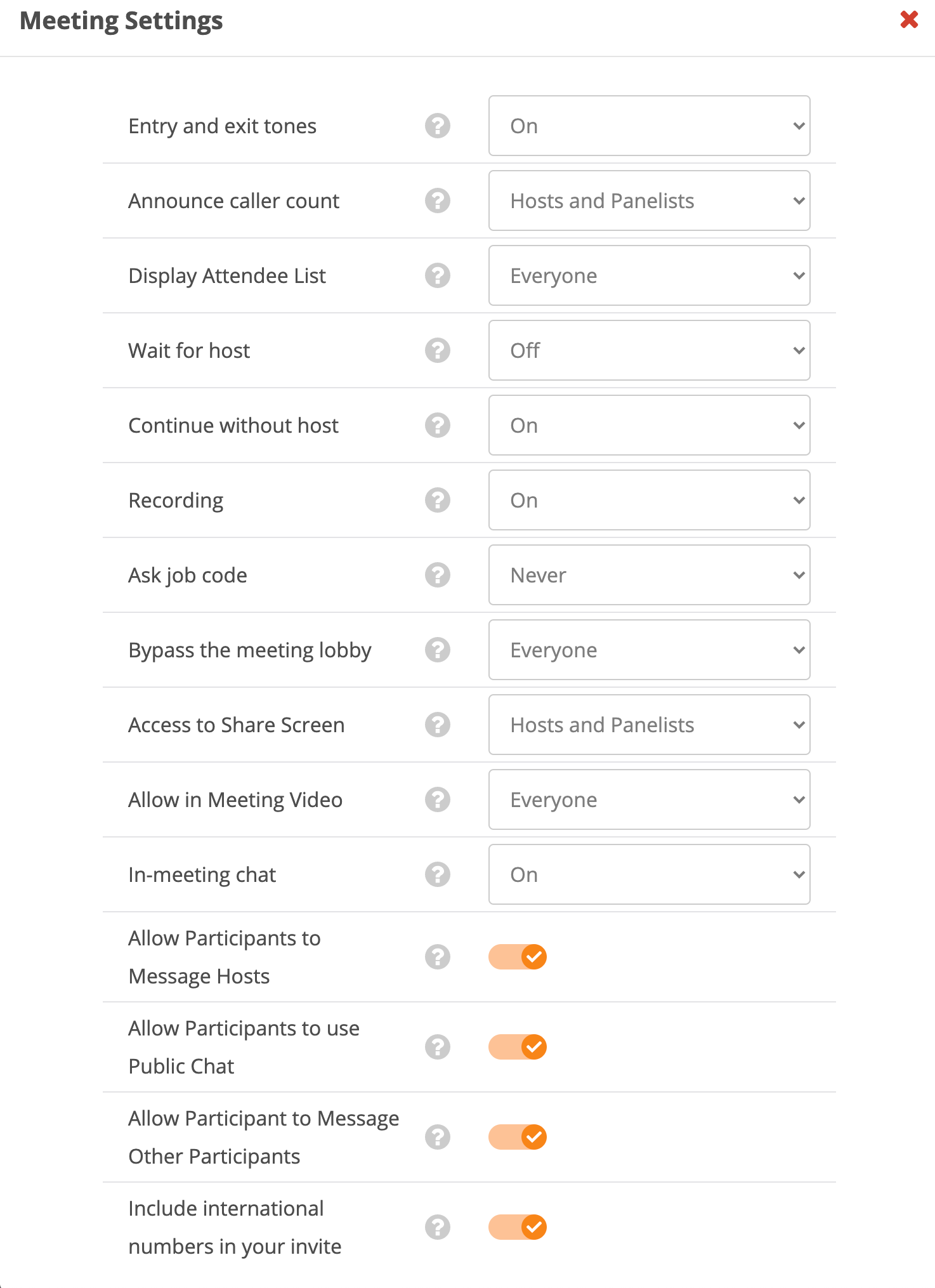Expand the Announce caller count dropdown
This screenshot has height=1288, width=935.
tap(649, 200)
